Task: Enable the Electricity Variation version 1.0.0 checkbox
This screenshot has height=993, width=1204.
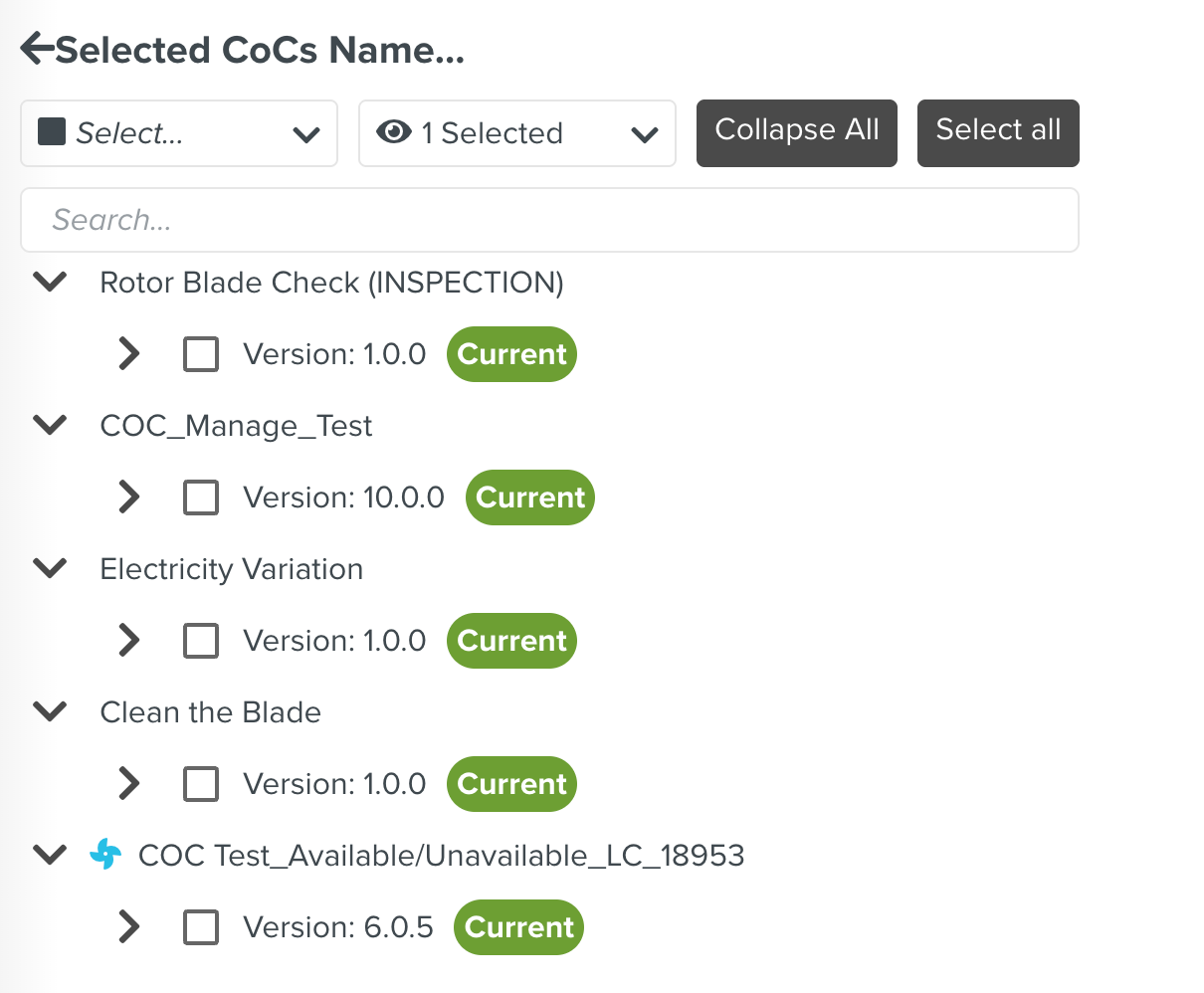Action: (201, 641)
